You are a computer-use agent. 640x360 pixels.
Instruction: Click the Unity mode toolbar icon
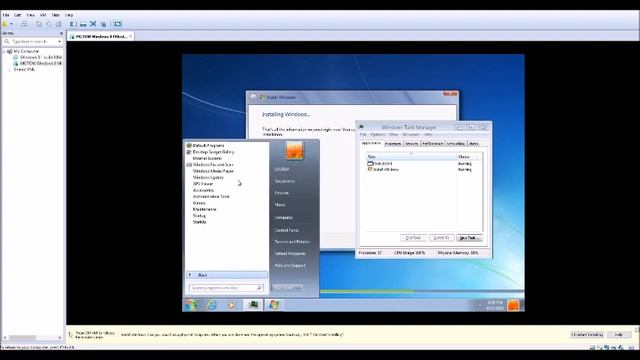click(x=103, y=24)
